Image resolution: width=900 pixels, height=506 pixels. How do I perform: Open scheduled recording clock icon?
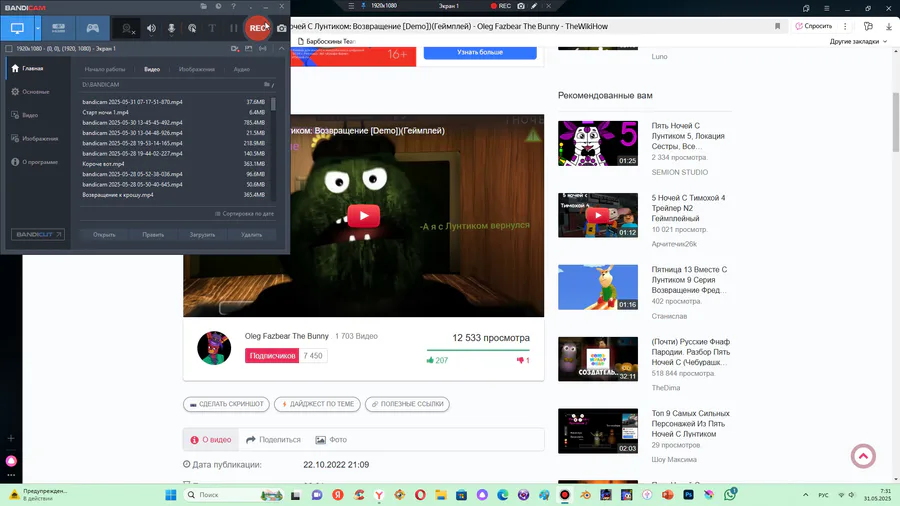(x=218, y=6)
